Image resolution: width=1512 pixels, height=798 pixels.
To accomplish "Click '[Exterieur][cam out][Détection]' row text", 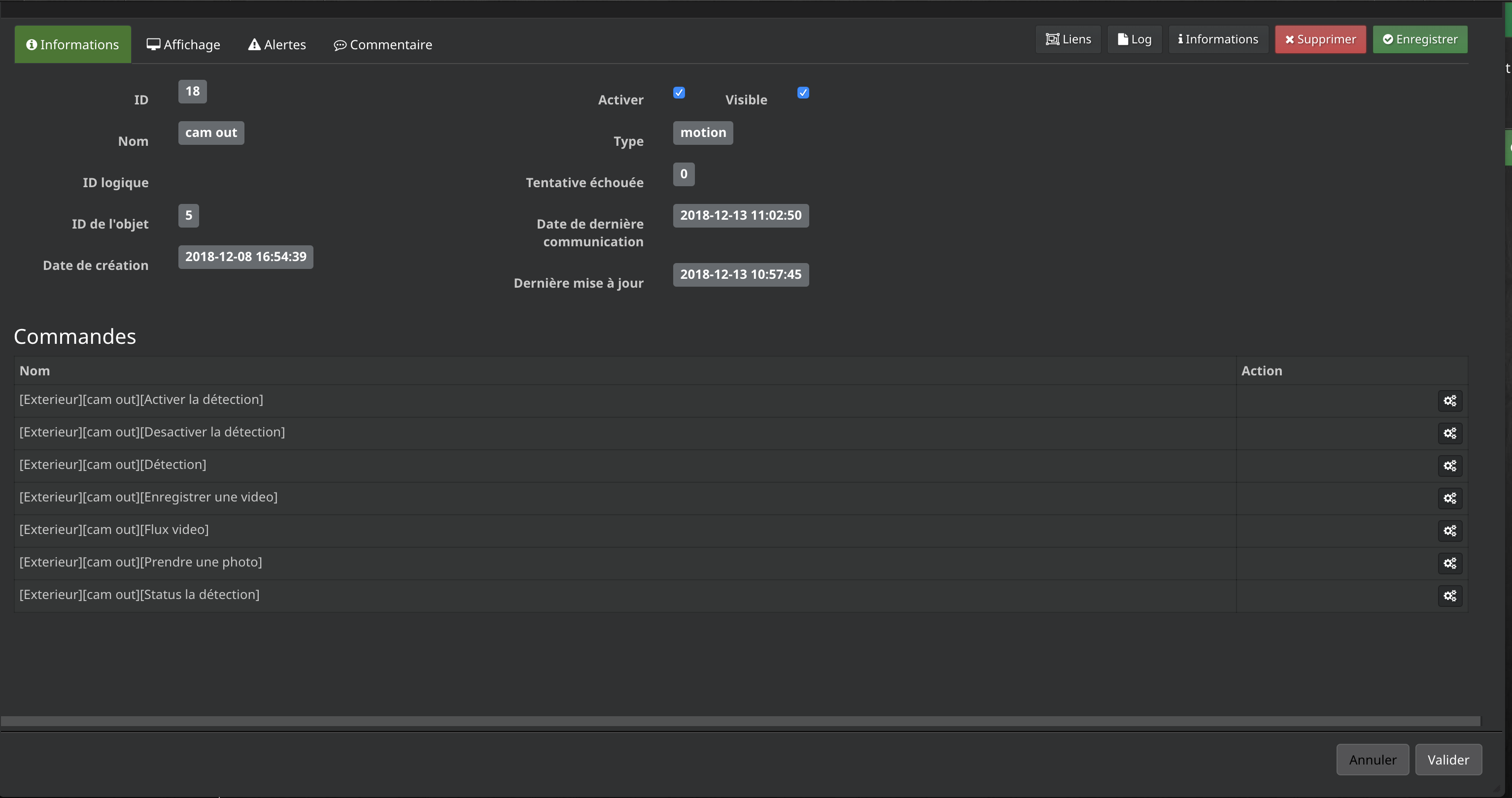I will coord(113,465).
